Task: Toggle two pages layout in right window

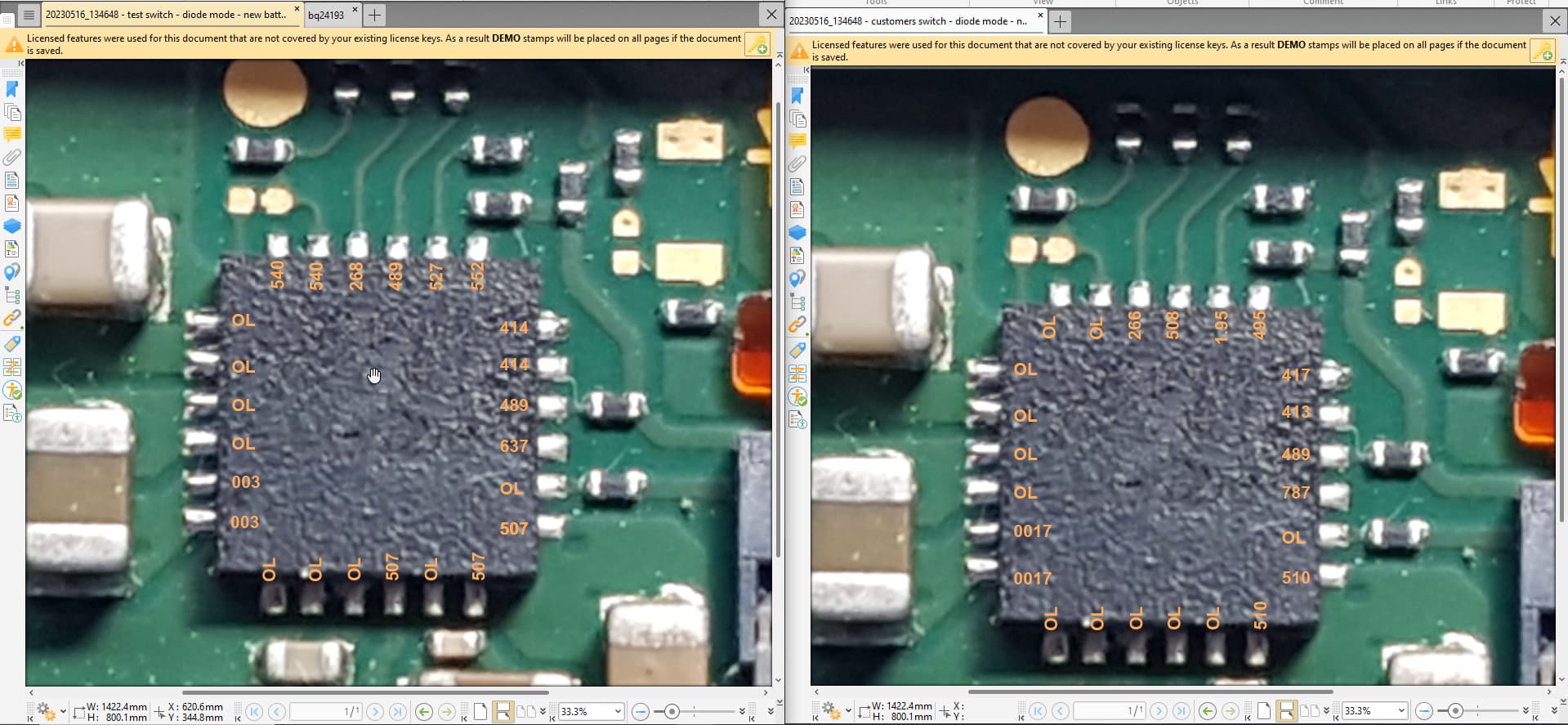Action: tap(1310, 712)
